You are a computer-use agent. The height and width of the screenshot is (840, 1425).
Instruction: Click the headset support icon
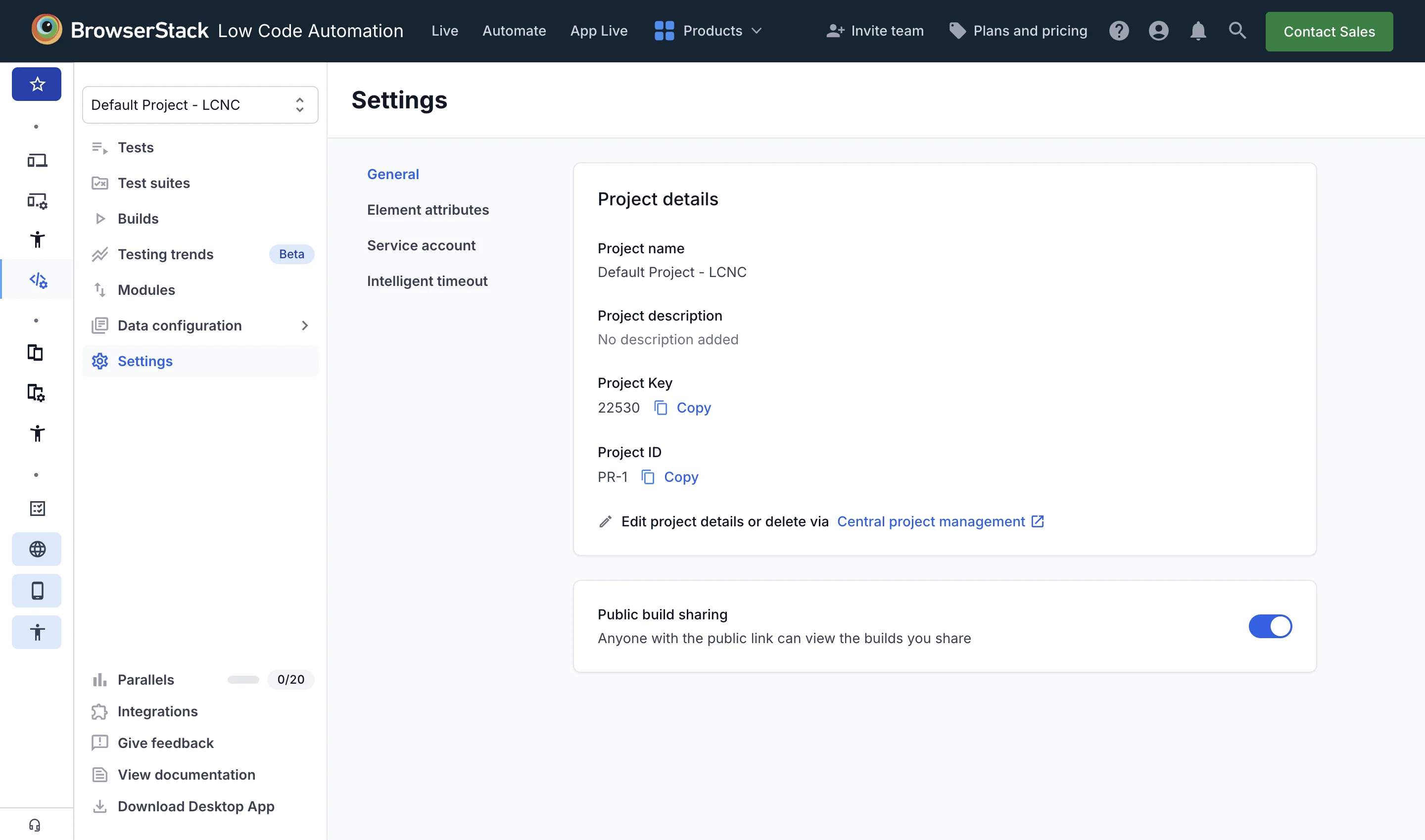click(x=35, y=825)
